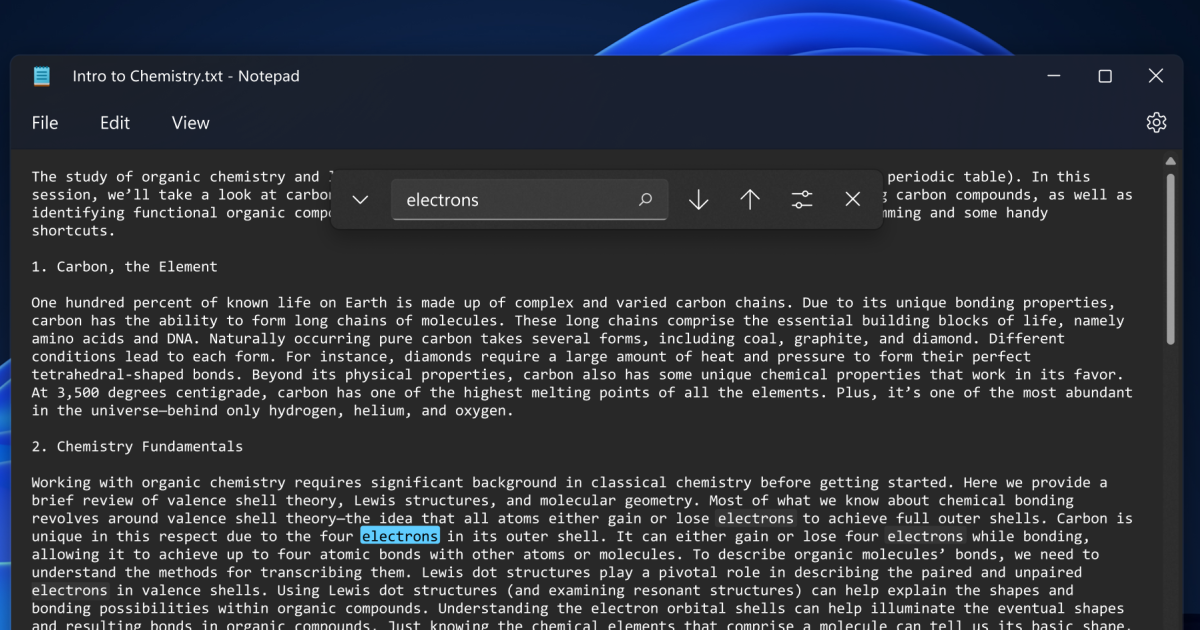Jump to the next "electrons" match
Screen dimensions: 1200x630
tap(698, 199)
